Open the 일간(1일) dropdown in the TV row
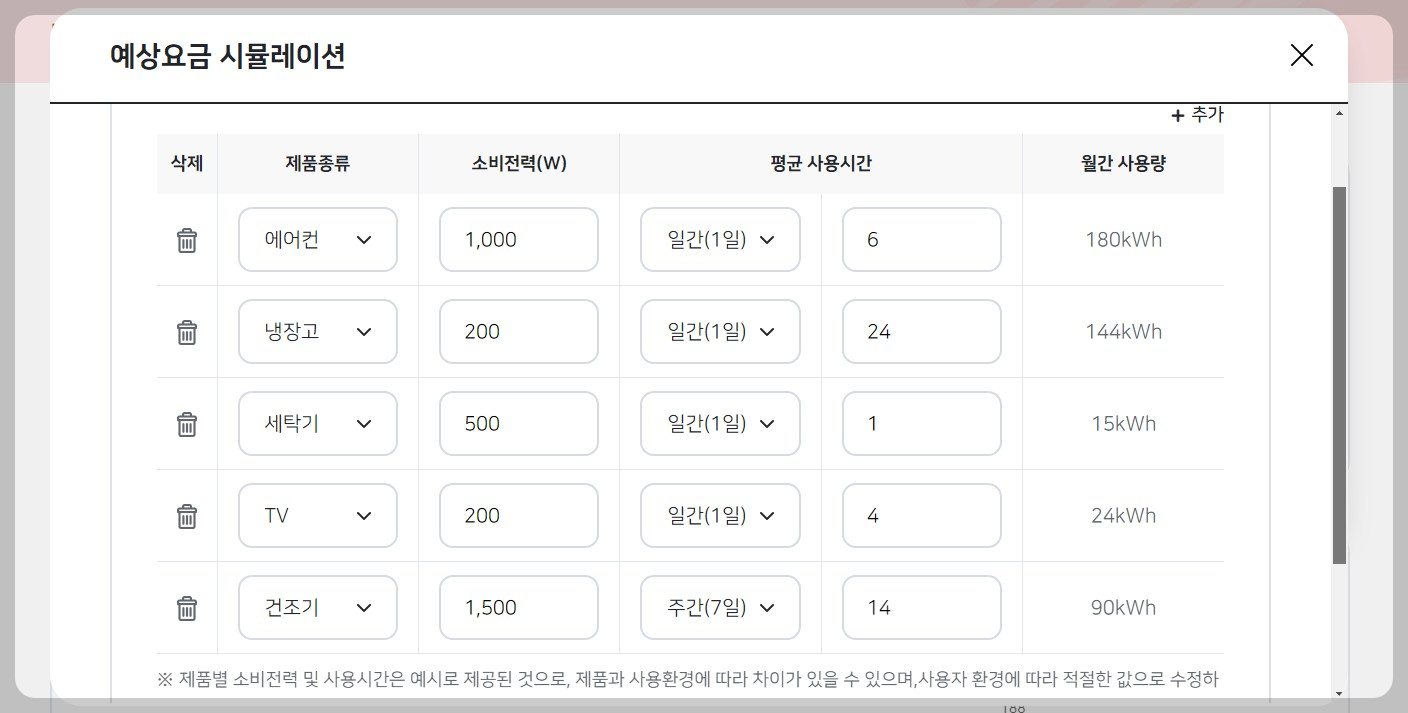 click(x=719, y=515)
